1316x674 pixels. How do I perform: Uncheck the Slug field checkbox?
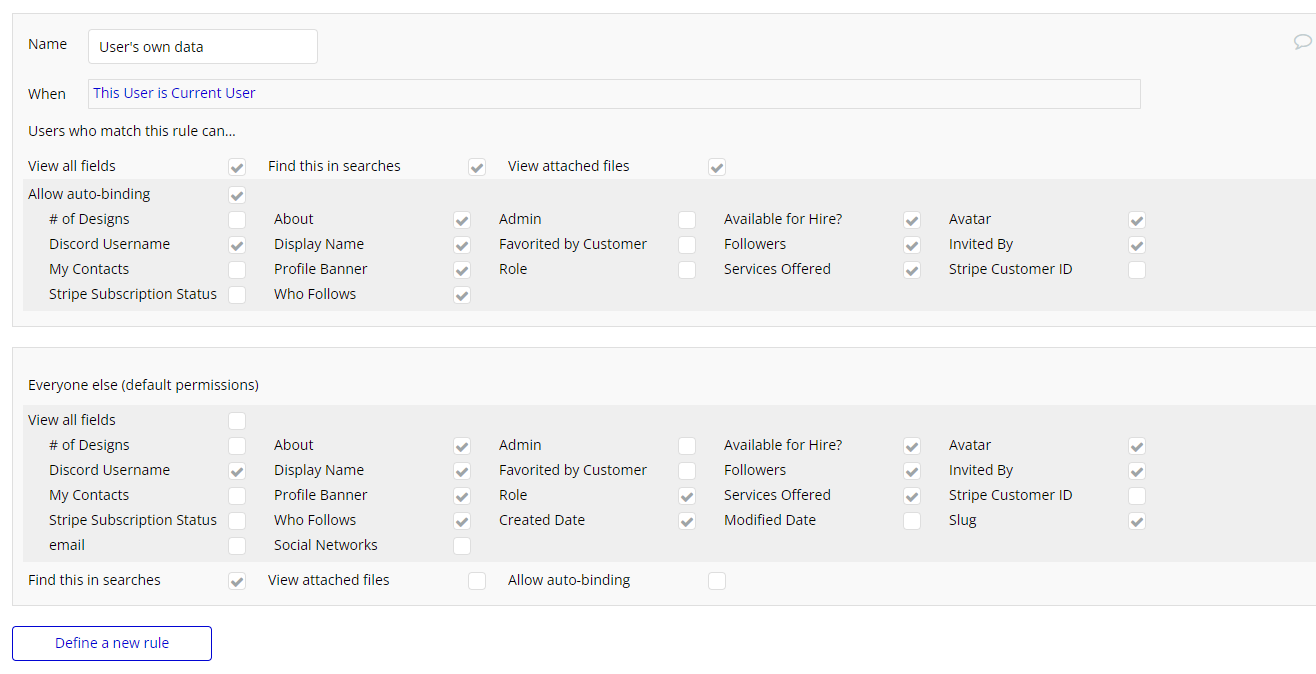click(x=1137, y=521)
